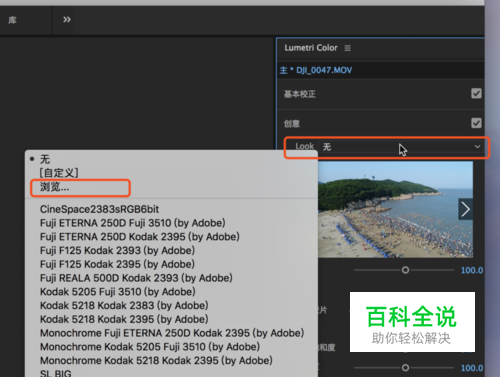Select Kodak 5205 Fuji 3510 look
The height and width of the screenshot is (377, 500).
point(118,292)
